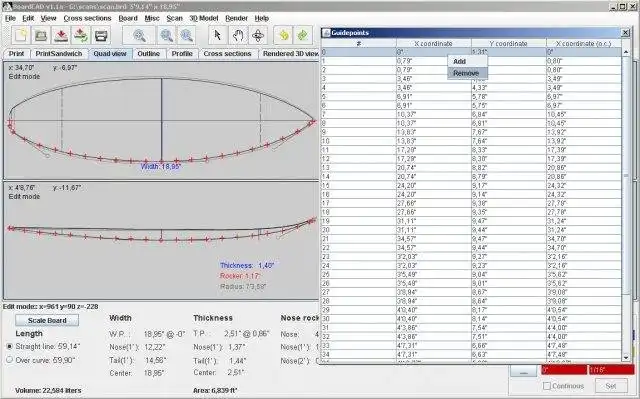Click the # column header
Viewport: 640px width, 399px height.
click(358, 43)
